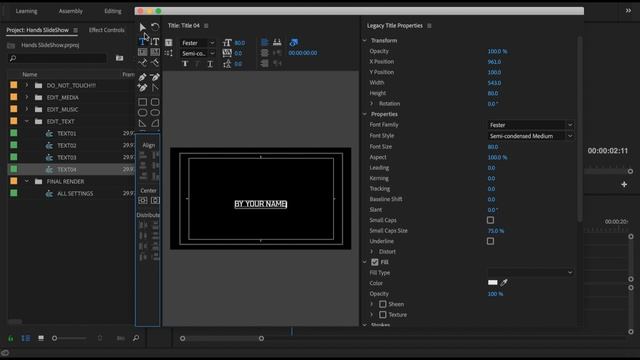Pick the Wedge shape tool
Image resolution: width=640 pixels, height=360 pixels.
pos(142,123)
